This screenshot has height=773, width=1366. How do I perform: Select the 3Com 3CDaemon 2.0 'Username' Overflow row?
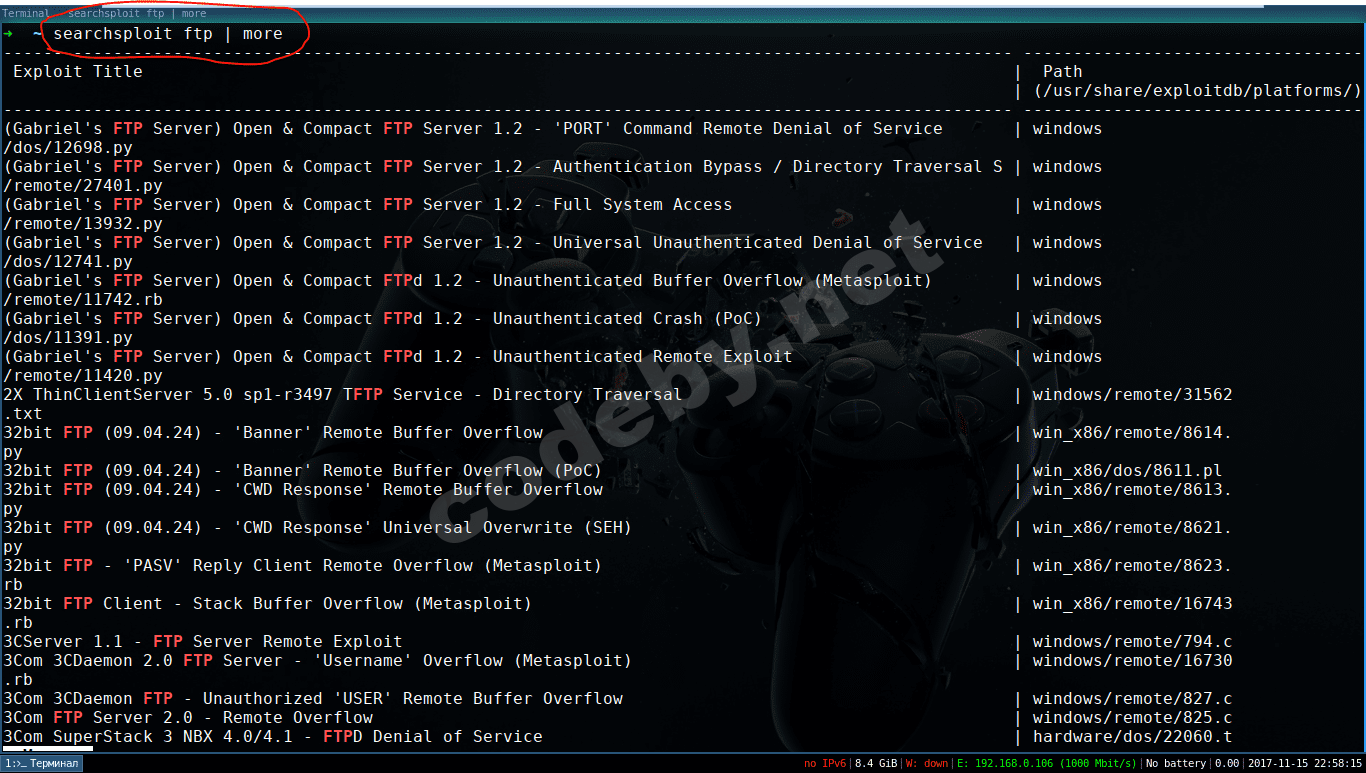318,661
